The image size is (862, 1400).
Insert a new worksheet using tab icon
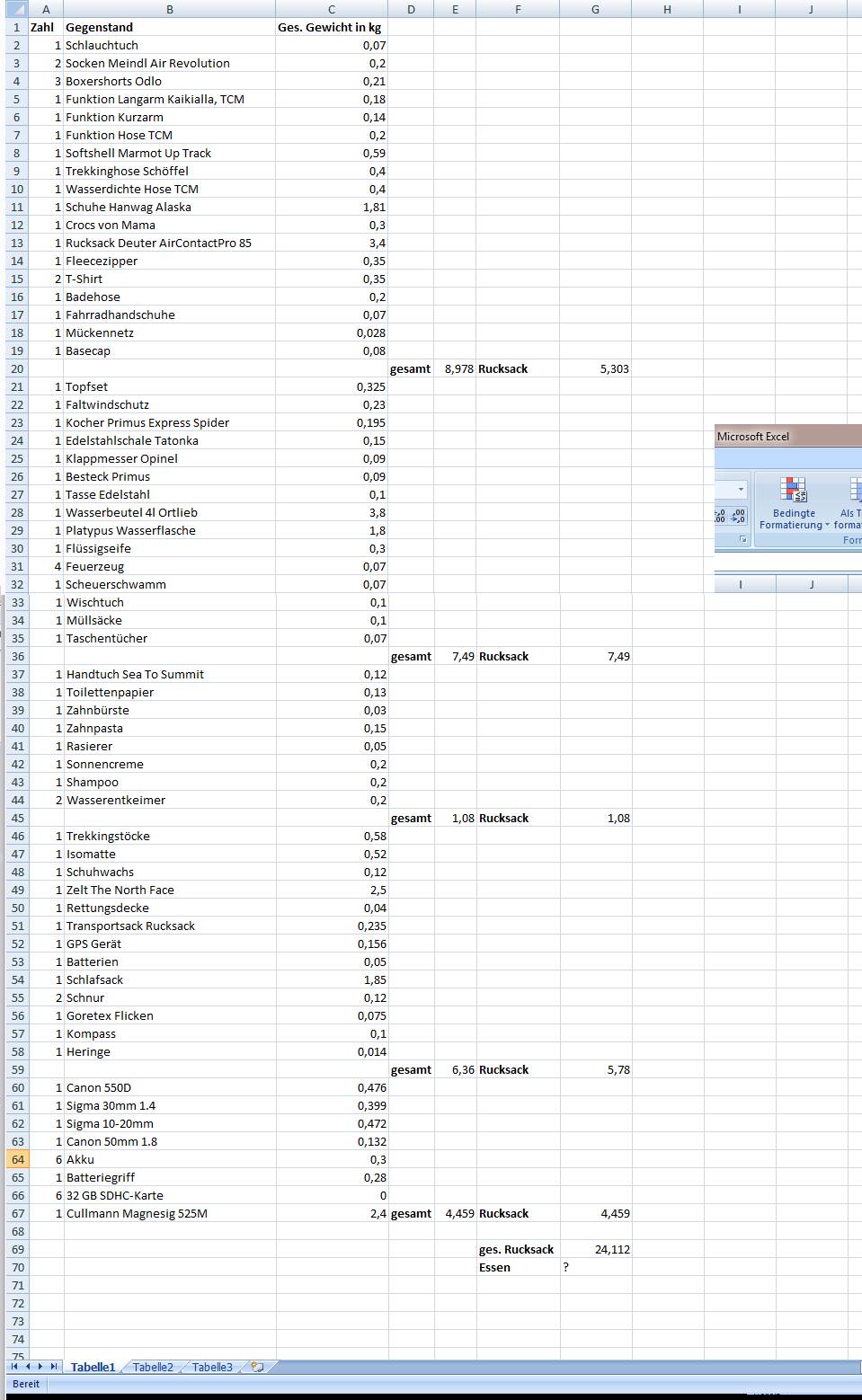coord(258,1367)
